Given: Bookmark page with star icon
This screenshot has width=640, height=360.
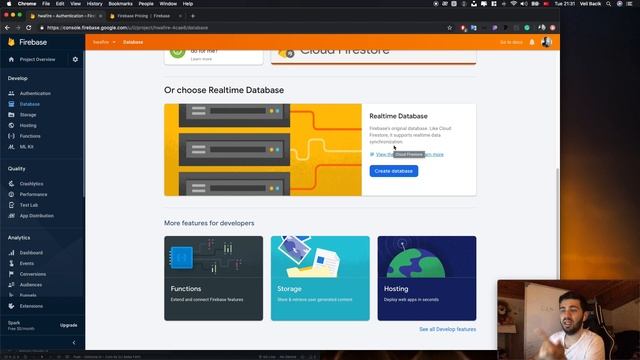Looking at the screenshot, I should 450,28.
